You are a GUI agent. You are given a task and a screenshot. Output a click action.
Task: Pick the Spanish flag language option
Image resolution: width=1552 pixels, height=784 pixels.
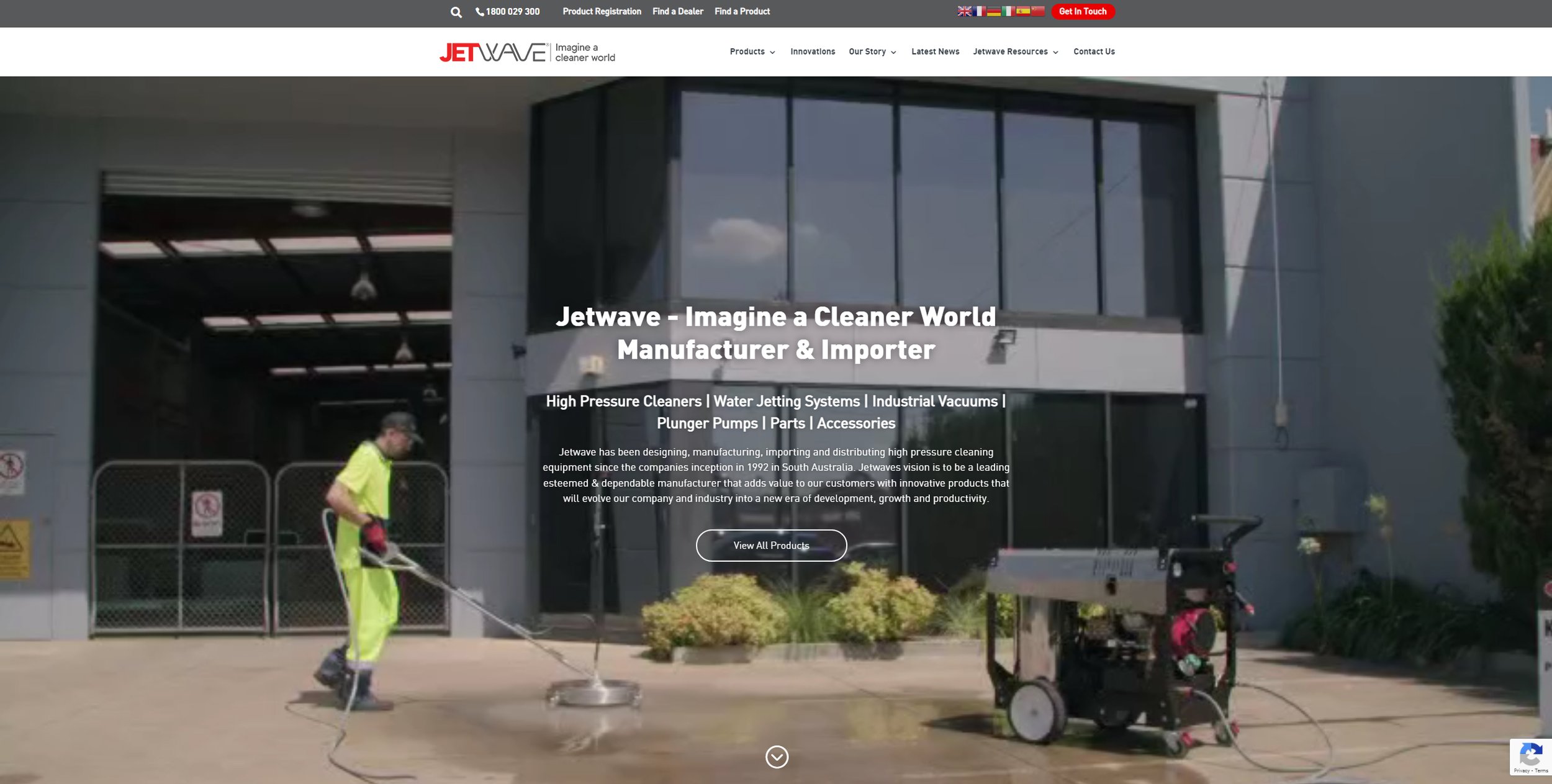[x=1023, y=11]
